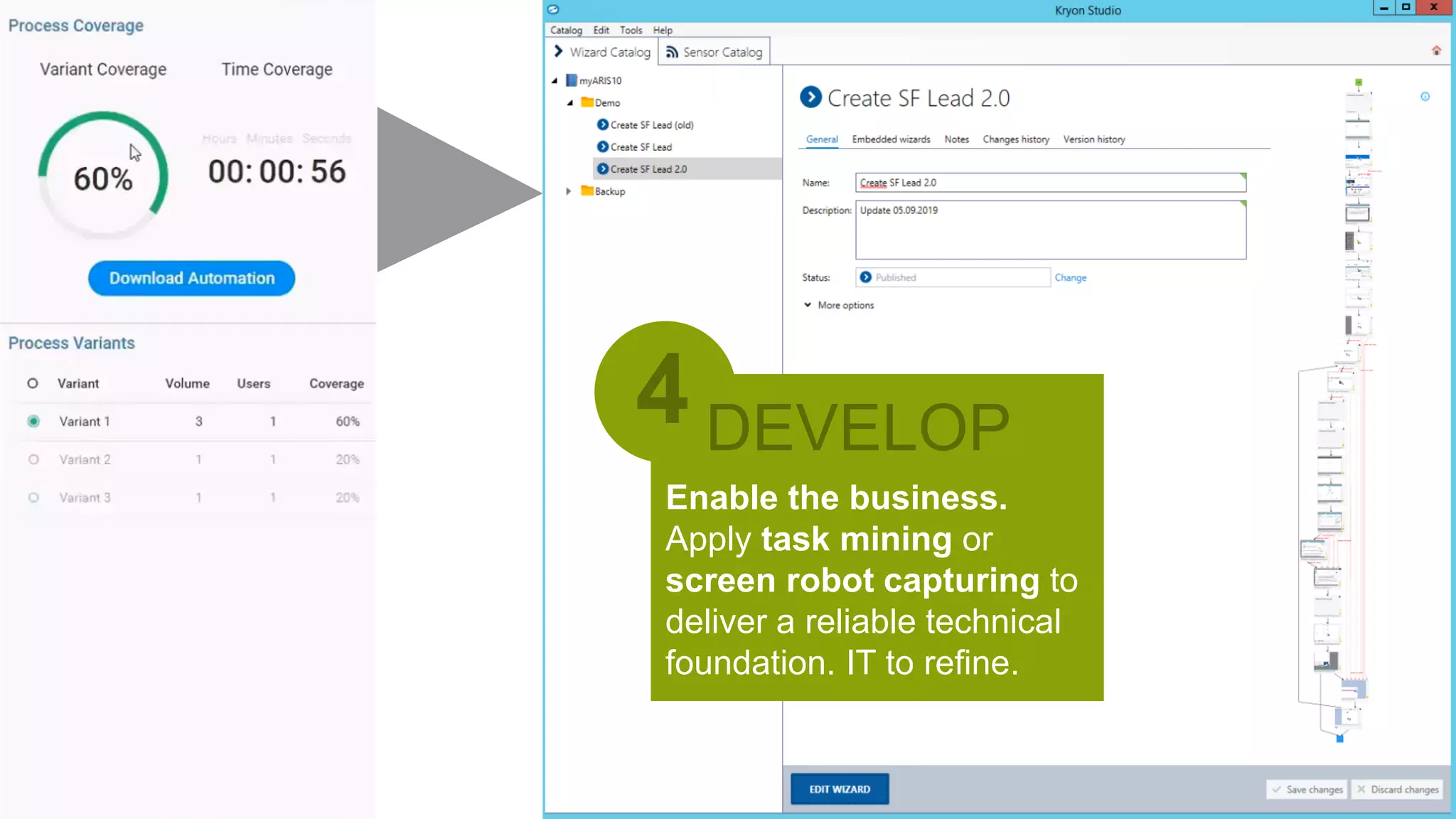
Task: Click the red home icon top right
Action: (x=1436, y=50)
